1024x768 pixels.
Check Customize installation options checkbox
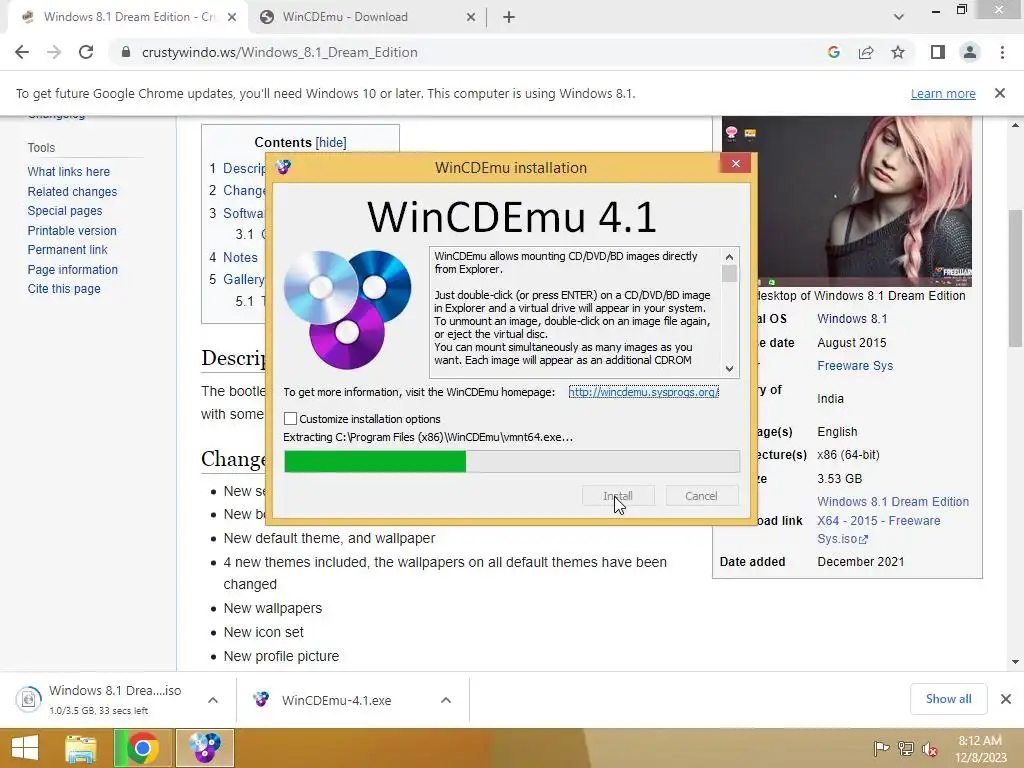291,419
